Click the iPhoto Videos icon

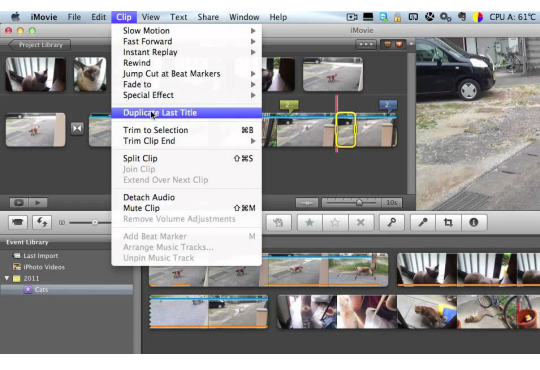tap(17, 267)
